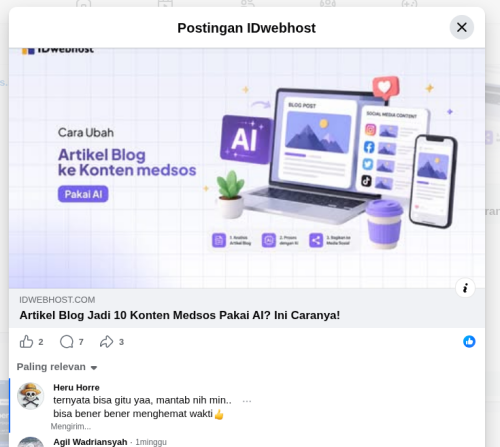
Task: Click the IDWEBHOST.COM source link
Action: click(57, 300)
